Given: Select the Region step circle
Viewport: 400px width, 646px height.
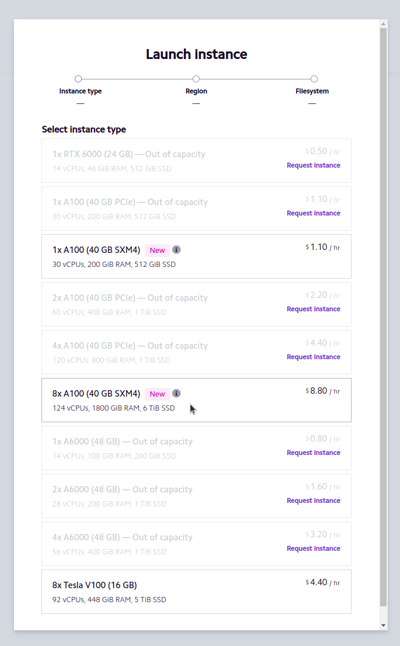Looking at the screenshot, I should pos(196,79).
